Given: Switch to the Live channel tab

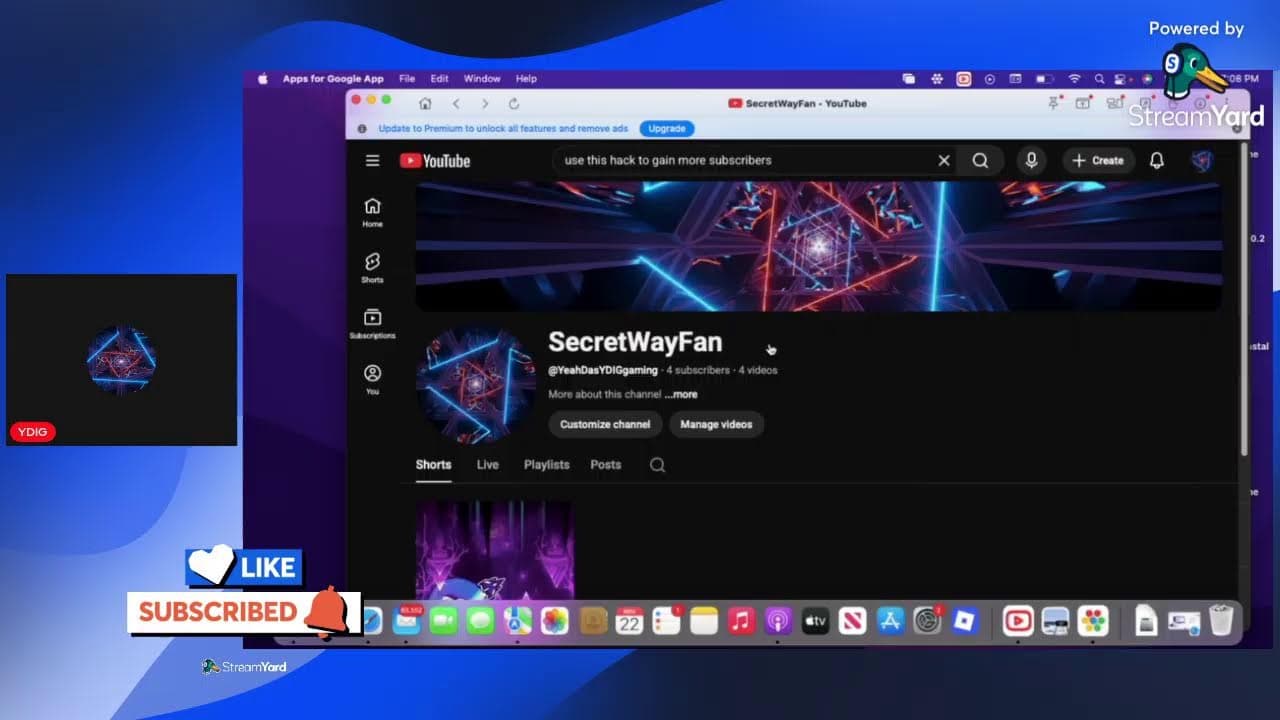Looking at the screenshot, I should (488, 464).
